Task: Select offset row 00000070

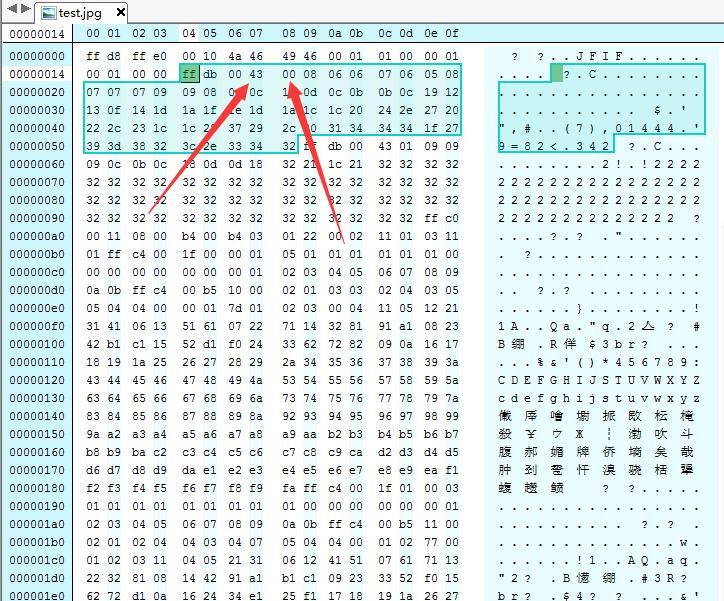Action: (x=37, y=182)
